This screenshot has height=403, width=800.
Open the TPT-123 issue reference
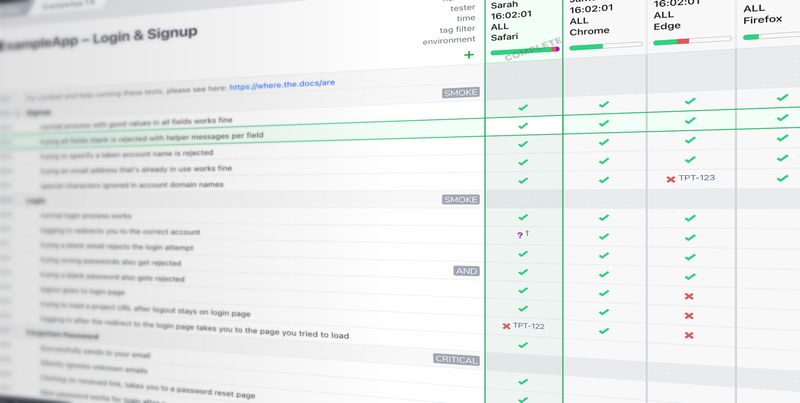pos(696,178)
